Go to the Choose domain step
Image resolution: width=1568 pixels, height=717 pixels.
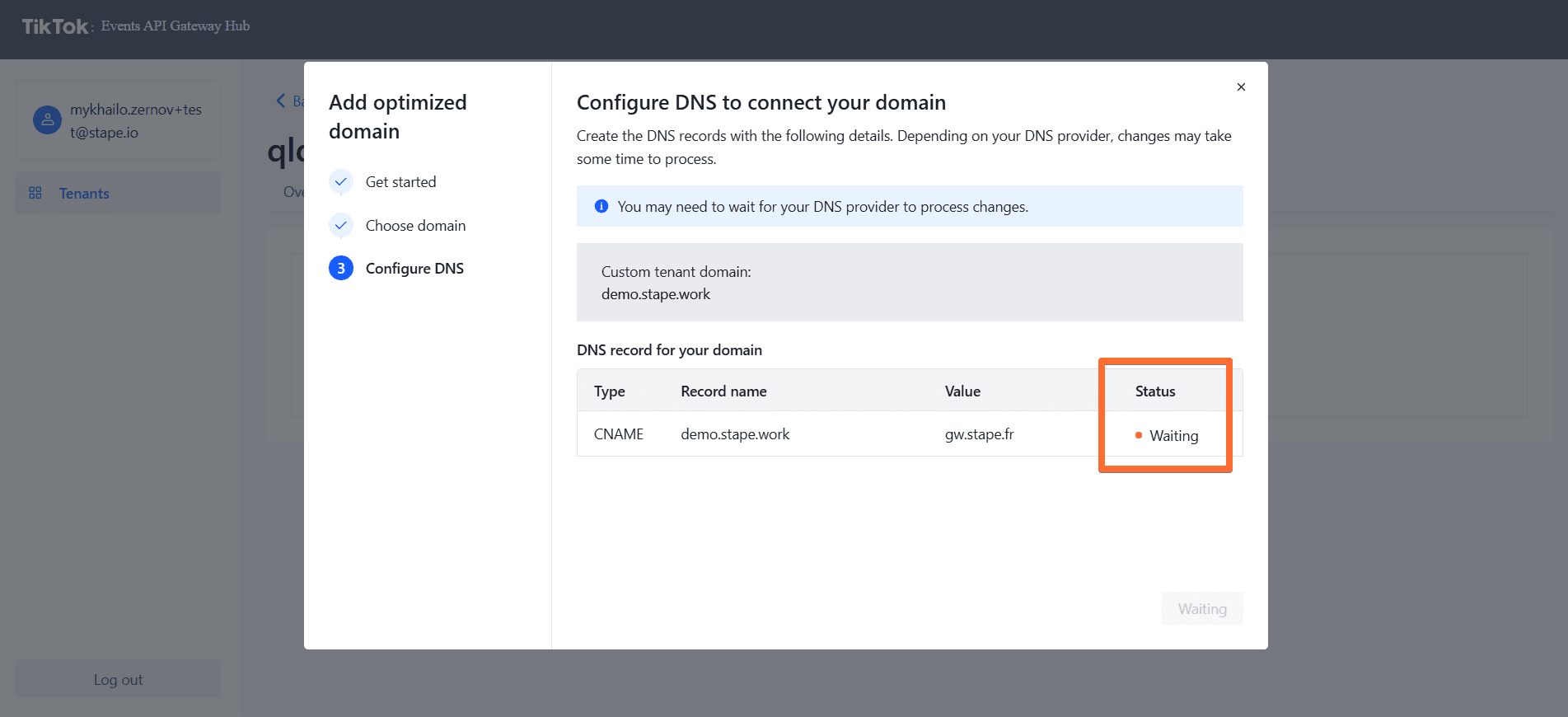pos(415,226)
